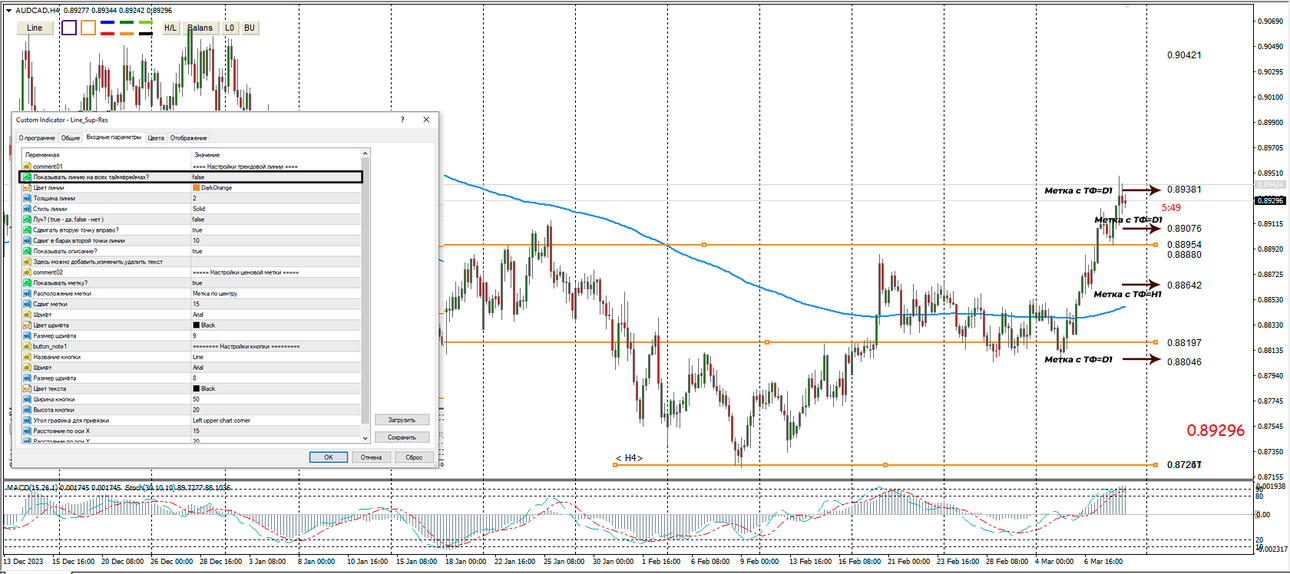
Task: Pick the red line style icon
Action: click(107, 32)
